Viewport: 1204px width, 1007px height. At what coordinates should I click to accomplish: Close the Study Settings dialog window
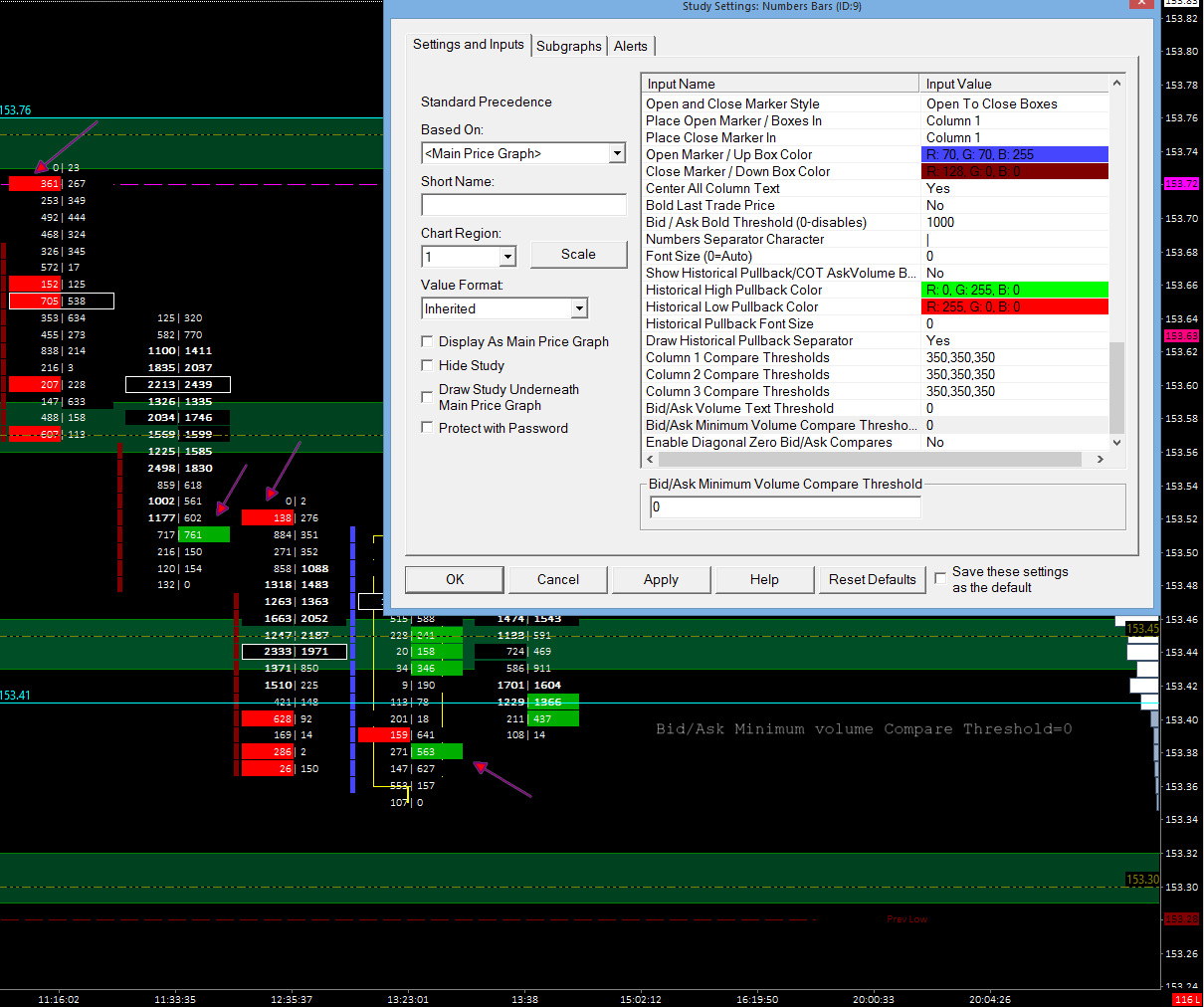tap(1141, 4)
